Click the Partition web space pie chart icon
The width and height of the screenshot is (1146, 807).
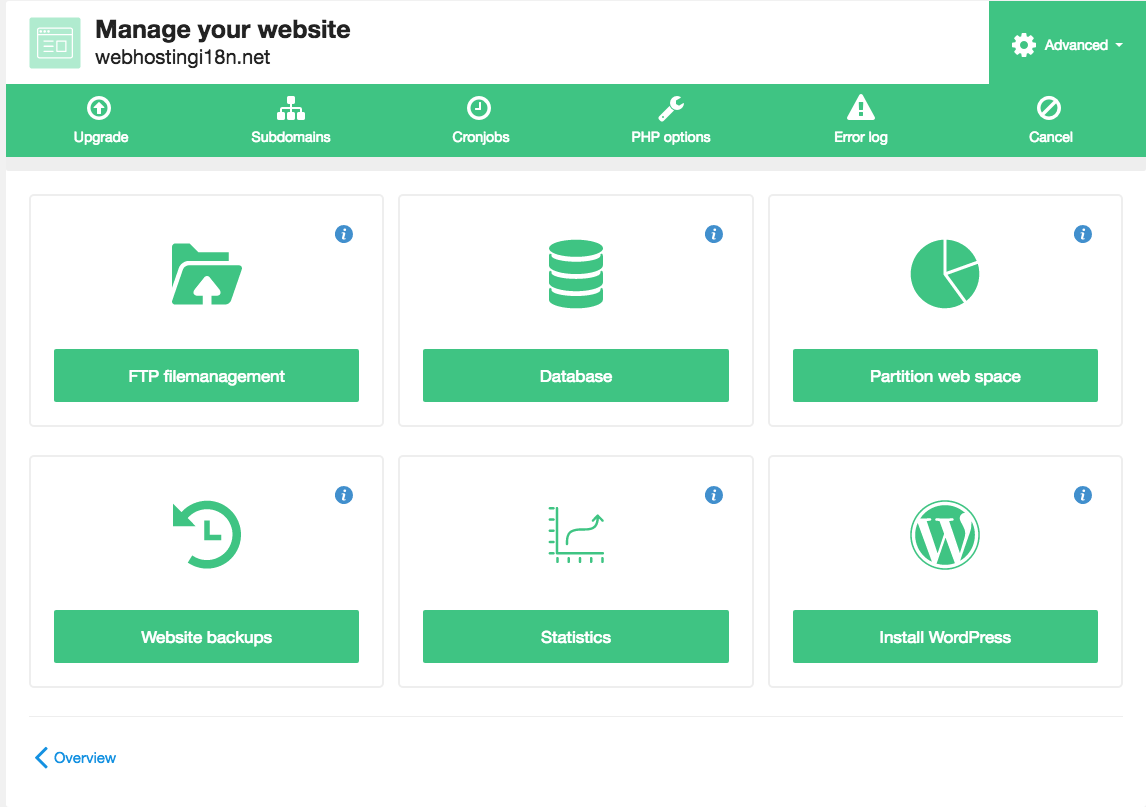(945, 274)
